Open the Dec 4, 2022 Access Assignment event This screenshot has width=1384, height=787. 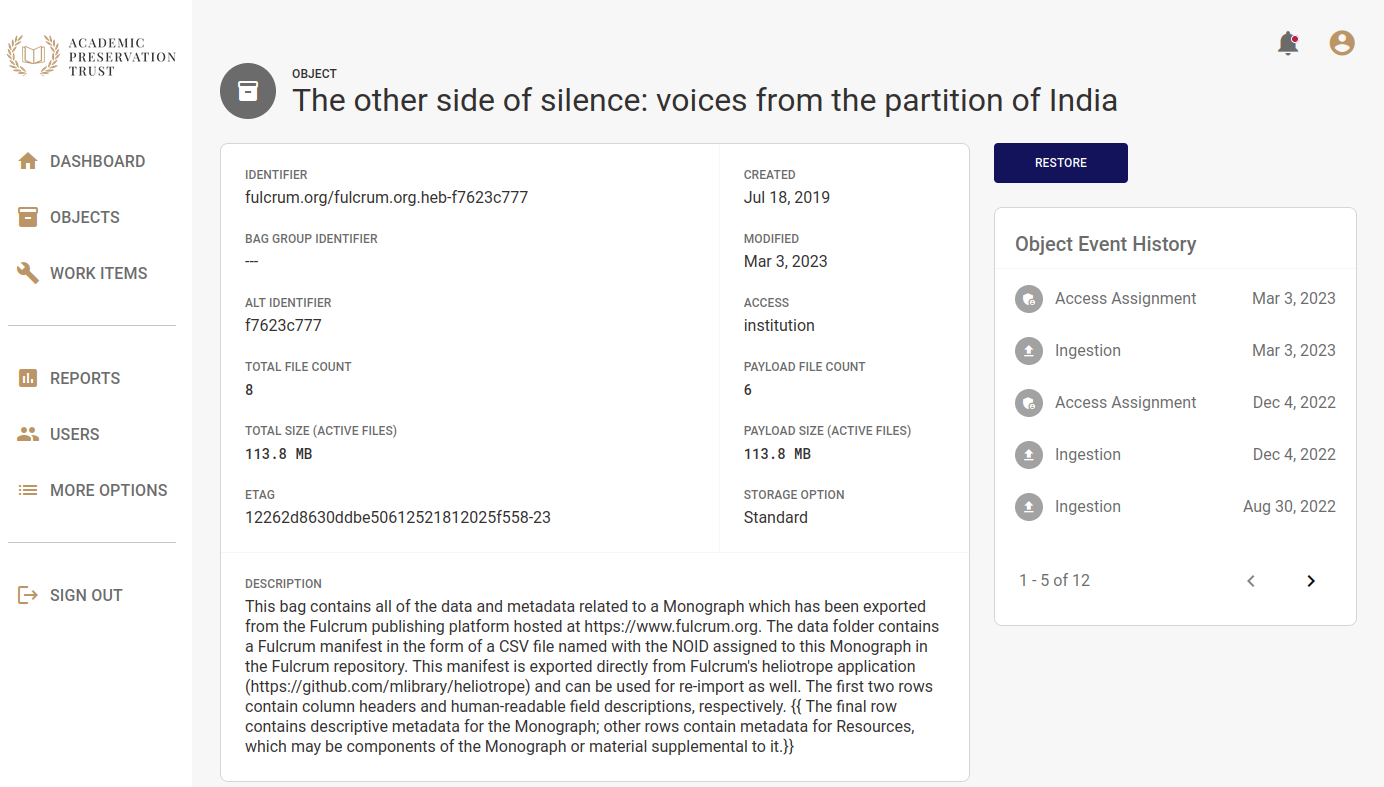point(1125,403)
